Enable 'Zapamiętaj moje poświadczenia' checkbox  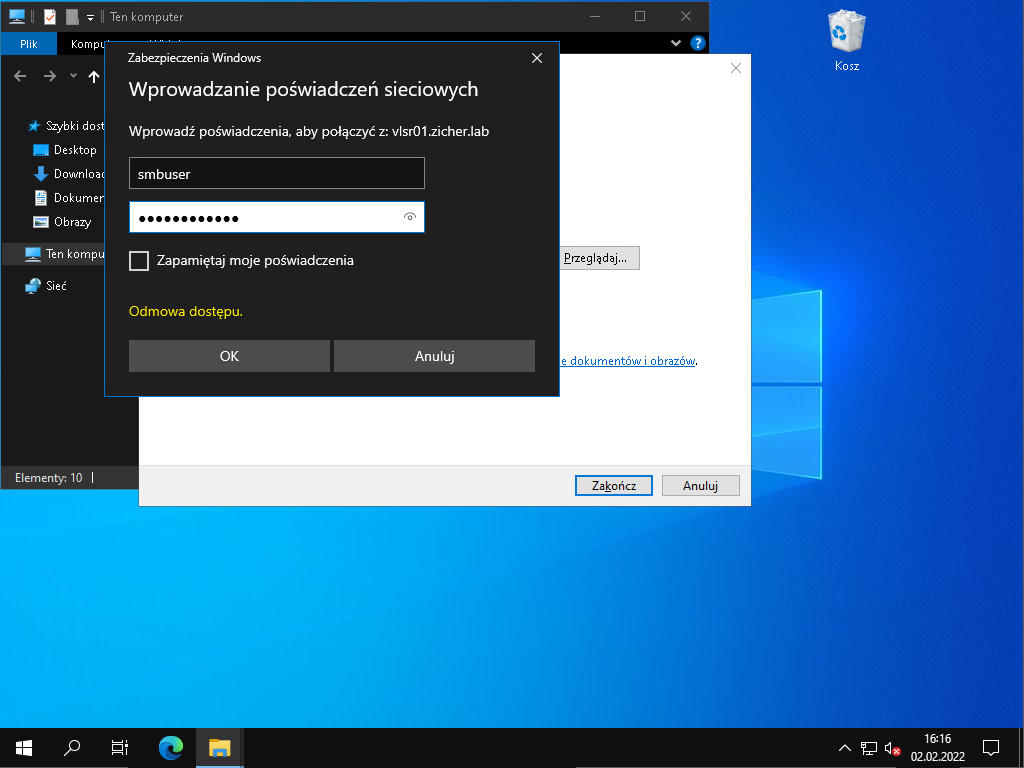click(x=139, y=261)
